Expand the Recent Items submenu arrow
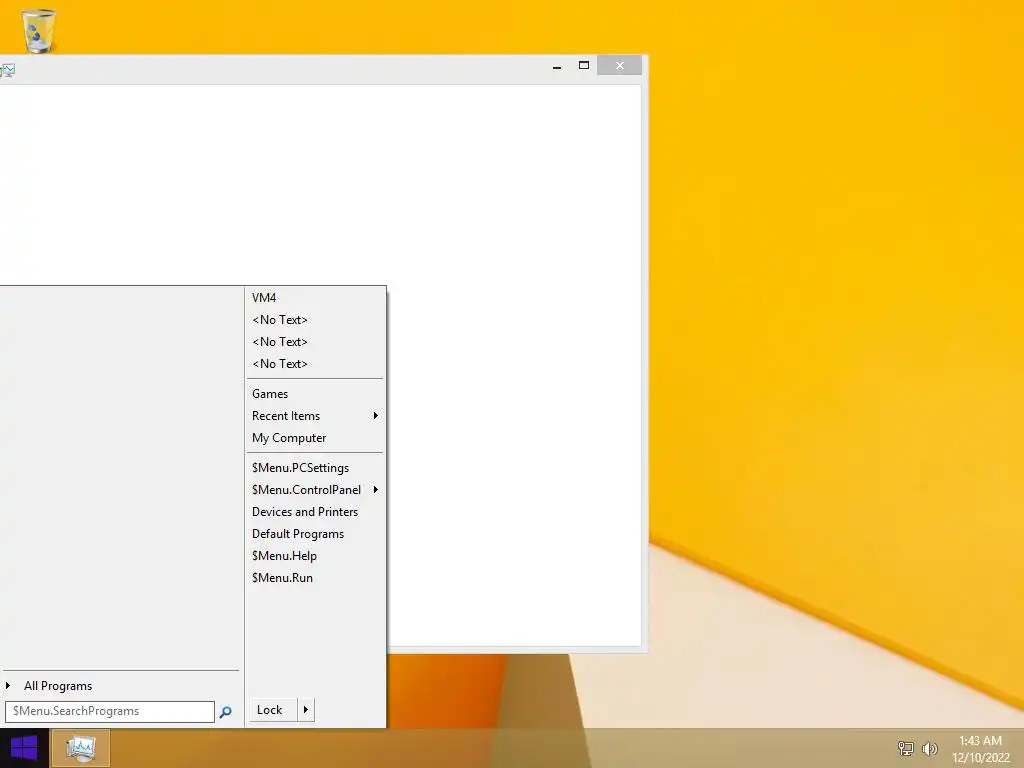The width and height of the screenshot is (1024, 768). (x=376, y=416)
